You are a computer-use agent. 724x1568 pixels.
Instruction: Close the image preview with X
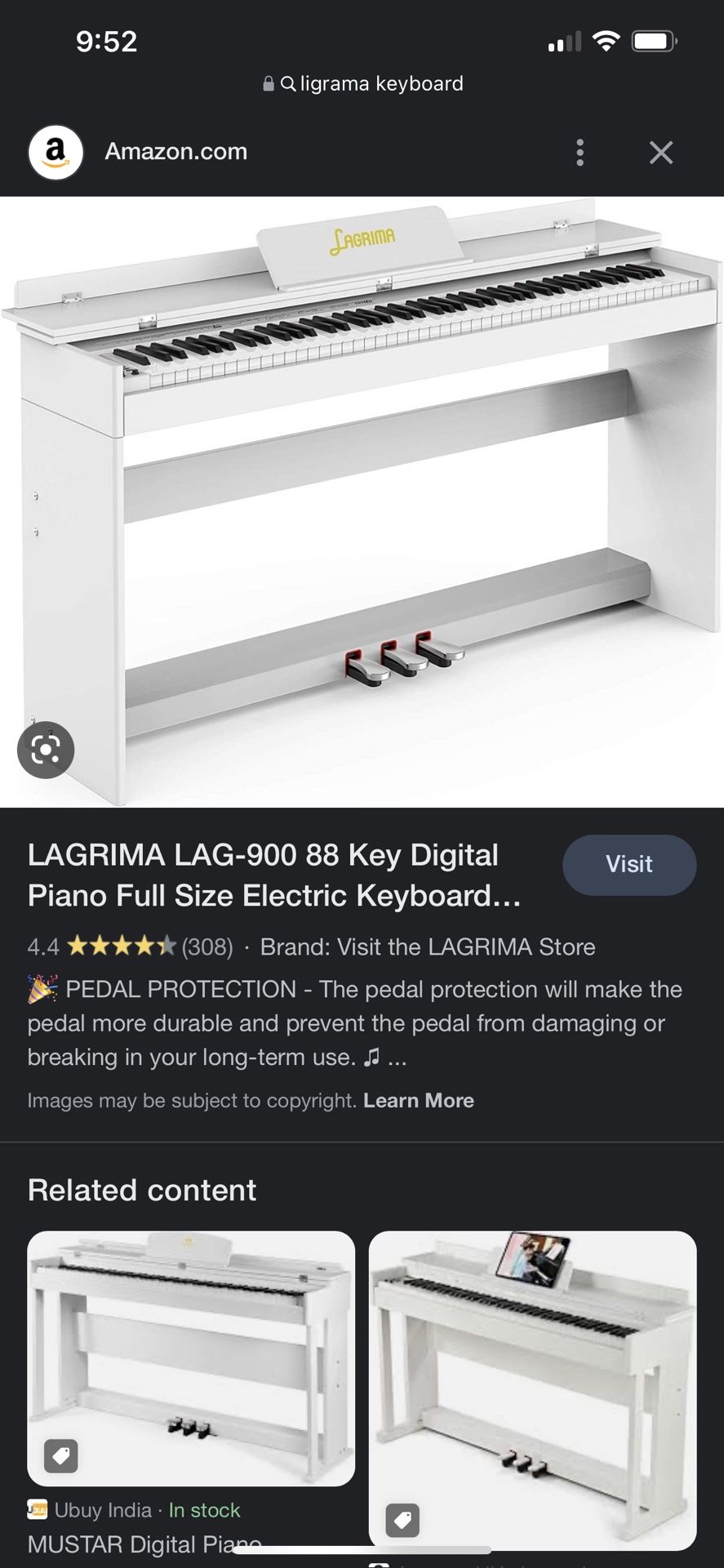click(661, 153)
